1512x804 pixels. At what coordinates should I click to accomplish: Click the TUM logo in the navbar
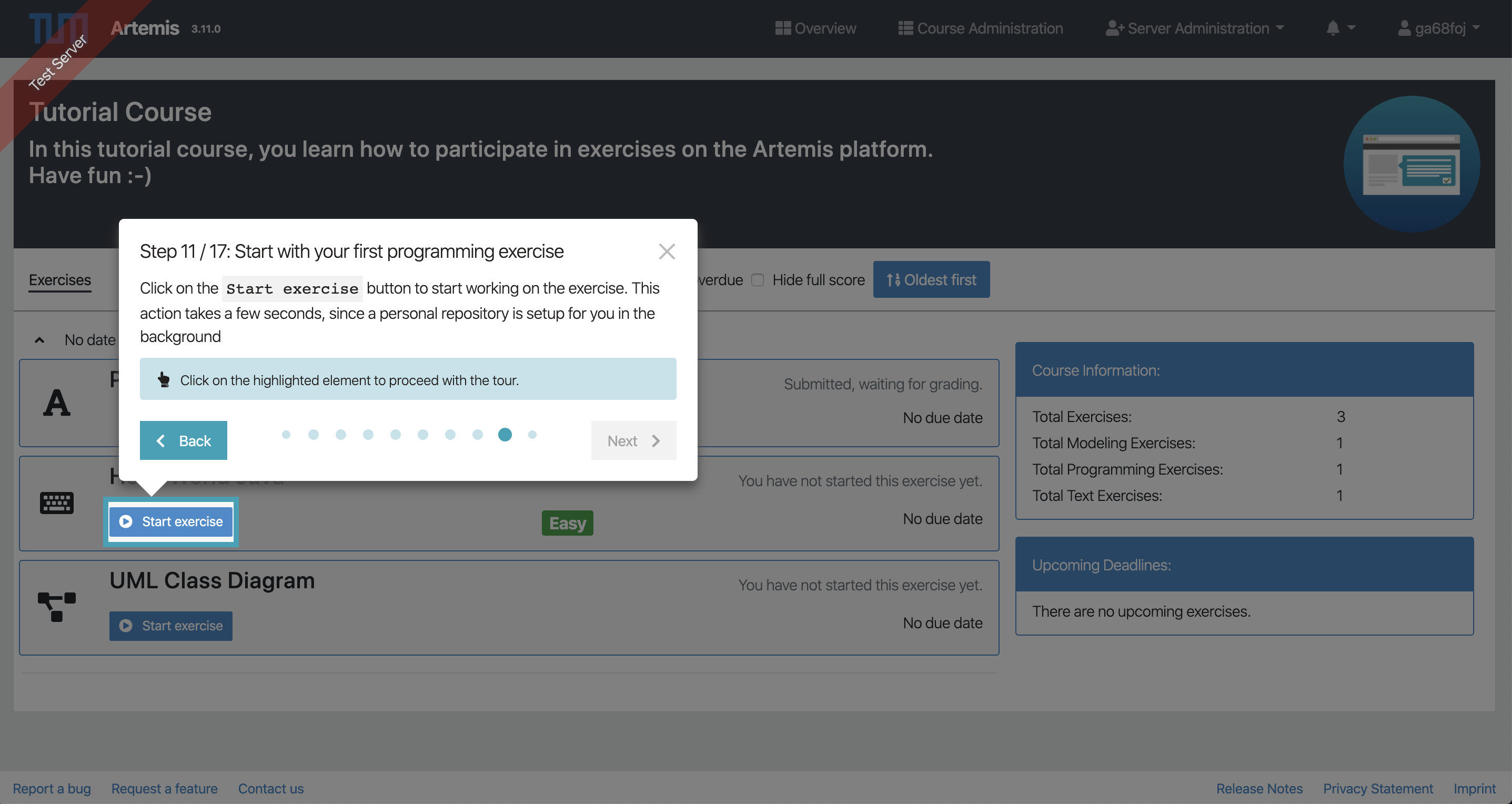click(57, 28)
